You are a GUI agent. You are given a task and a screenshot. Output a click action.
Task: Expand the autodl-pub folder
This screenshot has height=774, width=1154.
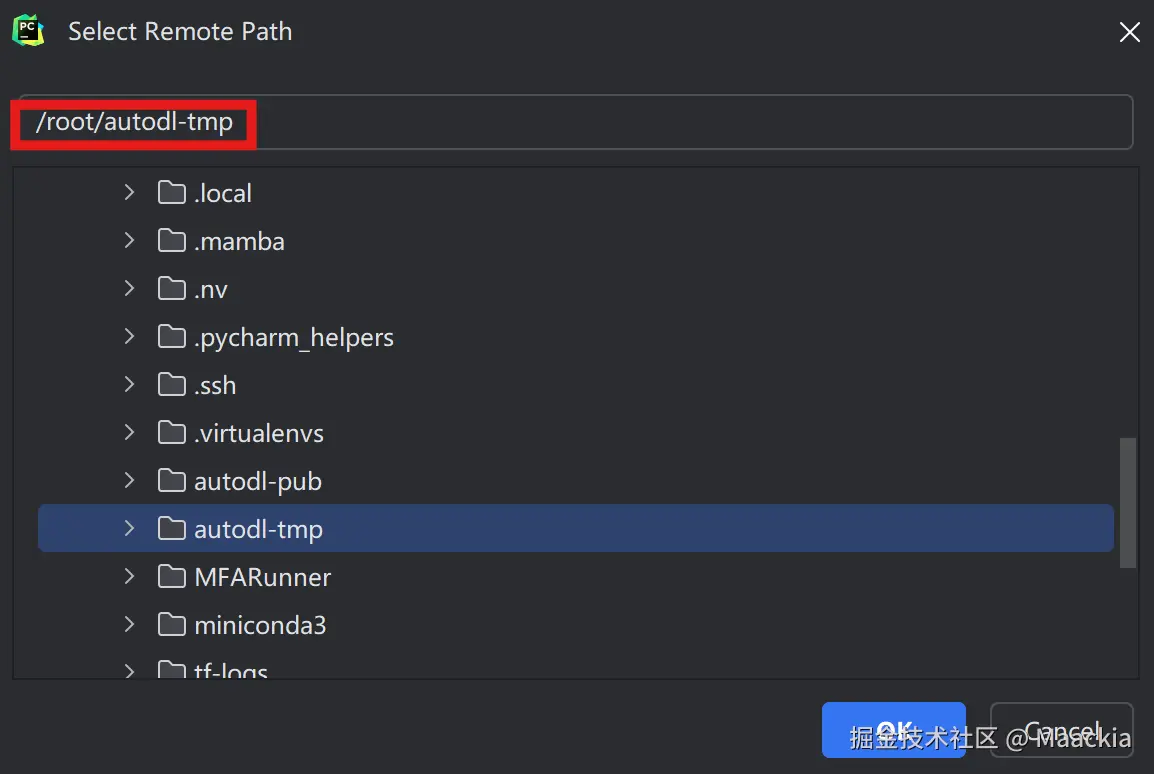coord(129,481)
